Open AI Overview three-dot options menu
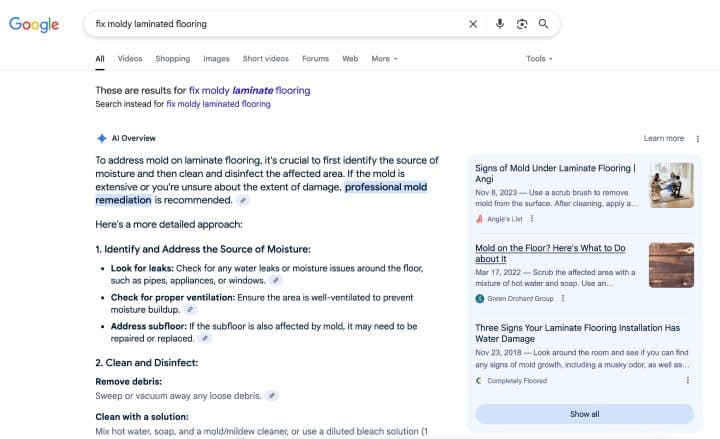The height and width of the screenshot is (439, 720). (x=697, y=138)
